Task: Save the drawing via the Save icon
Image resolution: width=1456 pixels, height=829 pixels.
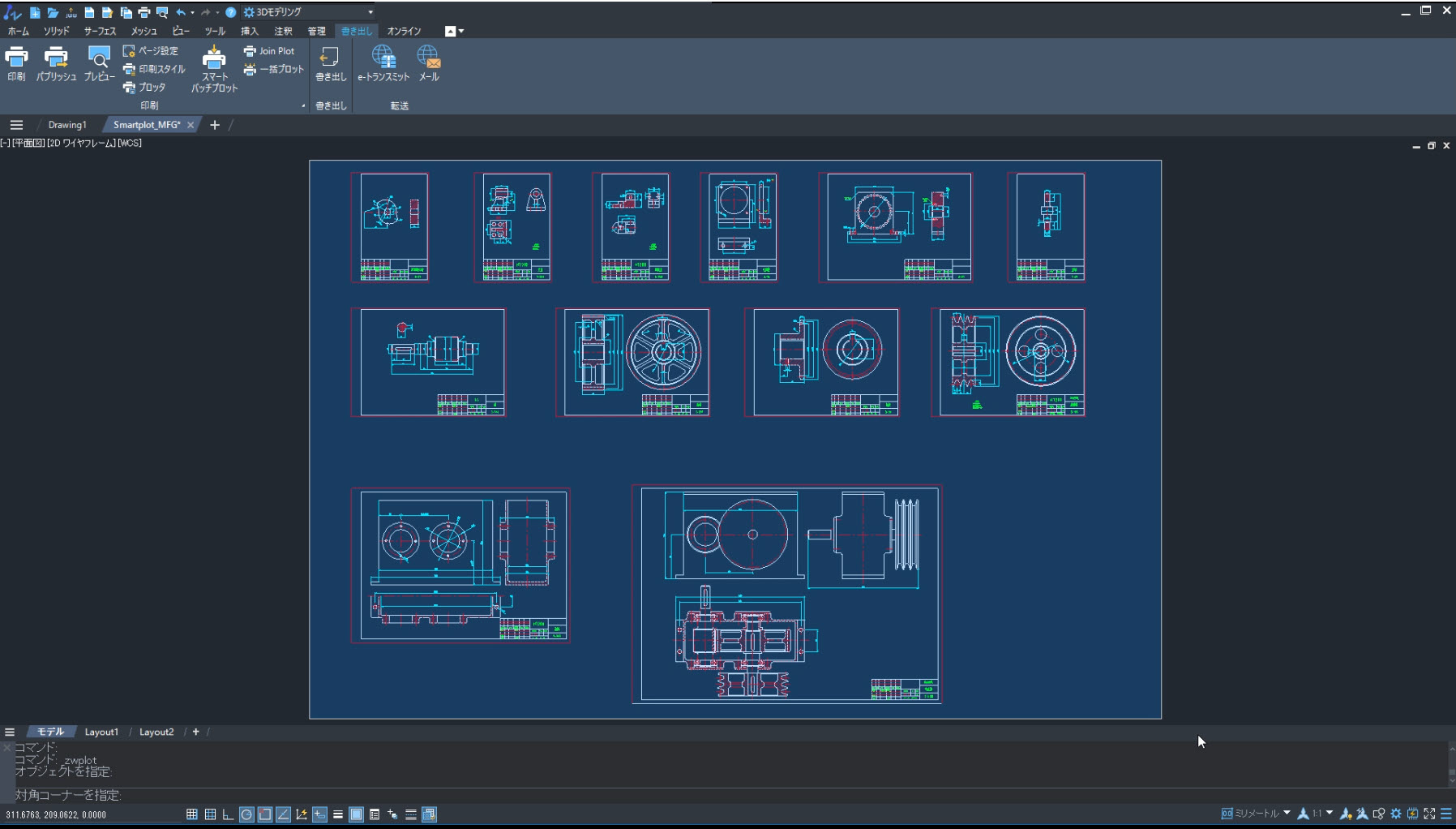Action: pyautogui.click(x=89, y=12)
